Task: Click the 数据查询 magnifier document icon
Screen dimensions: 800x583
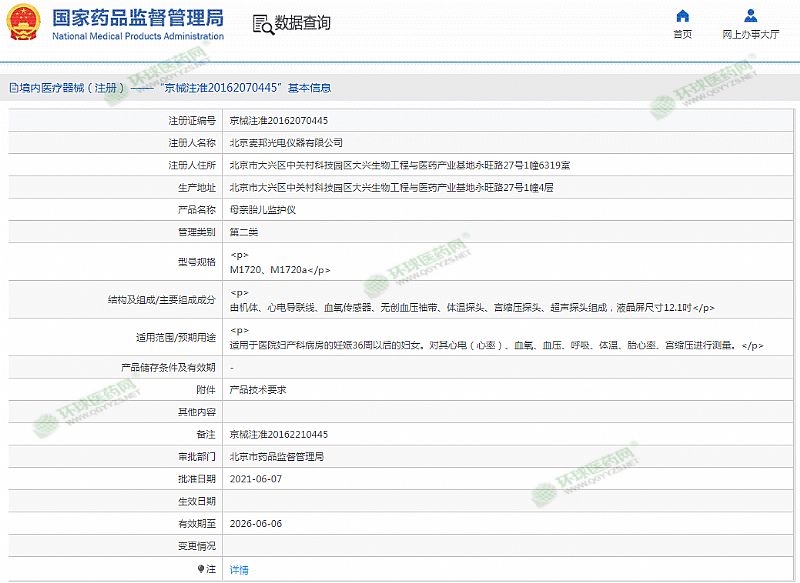Action: 261,23
